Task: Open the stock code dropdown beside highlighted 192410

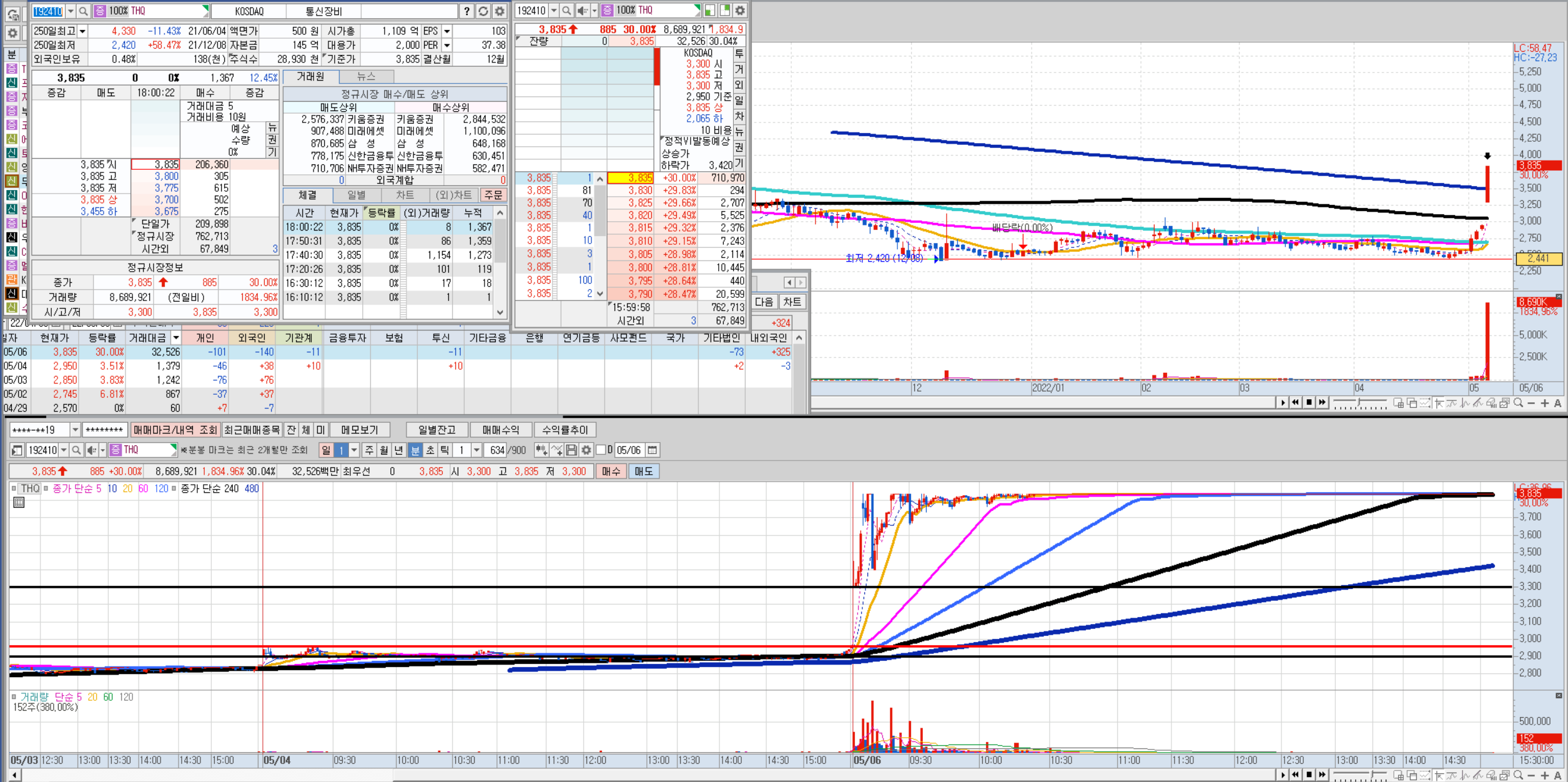Action: [71, 11]
